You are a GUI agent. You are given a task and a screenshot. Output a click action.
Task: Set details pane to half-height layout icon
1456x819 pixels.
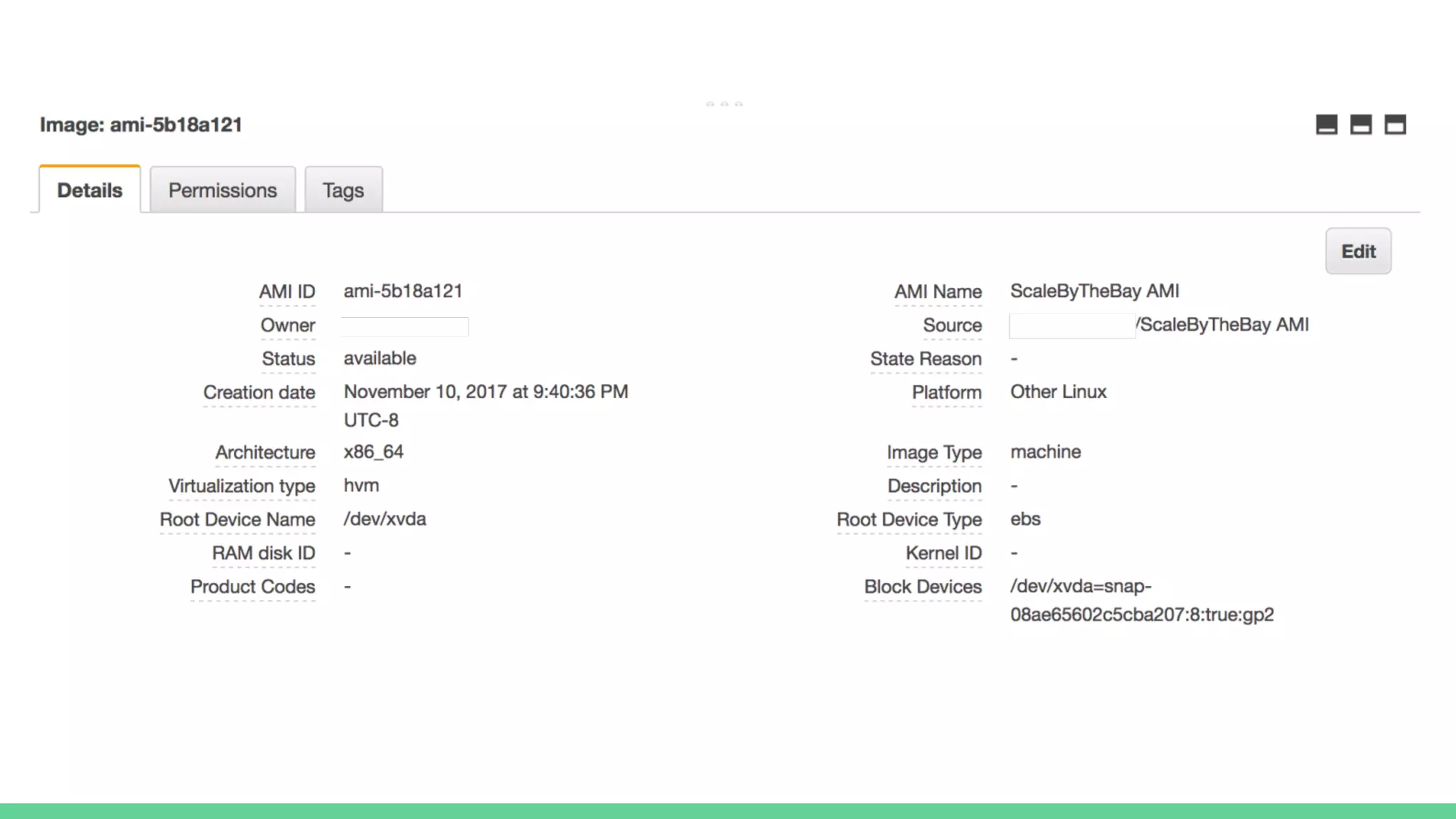click(x=1361, y=125)
